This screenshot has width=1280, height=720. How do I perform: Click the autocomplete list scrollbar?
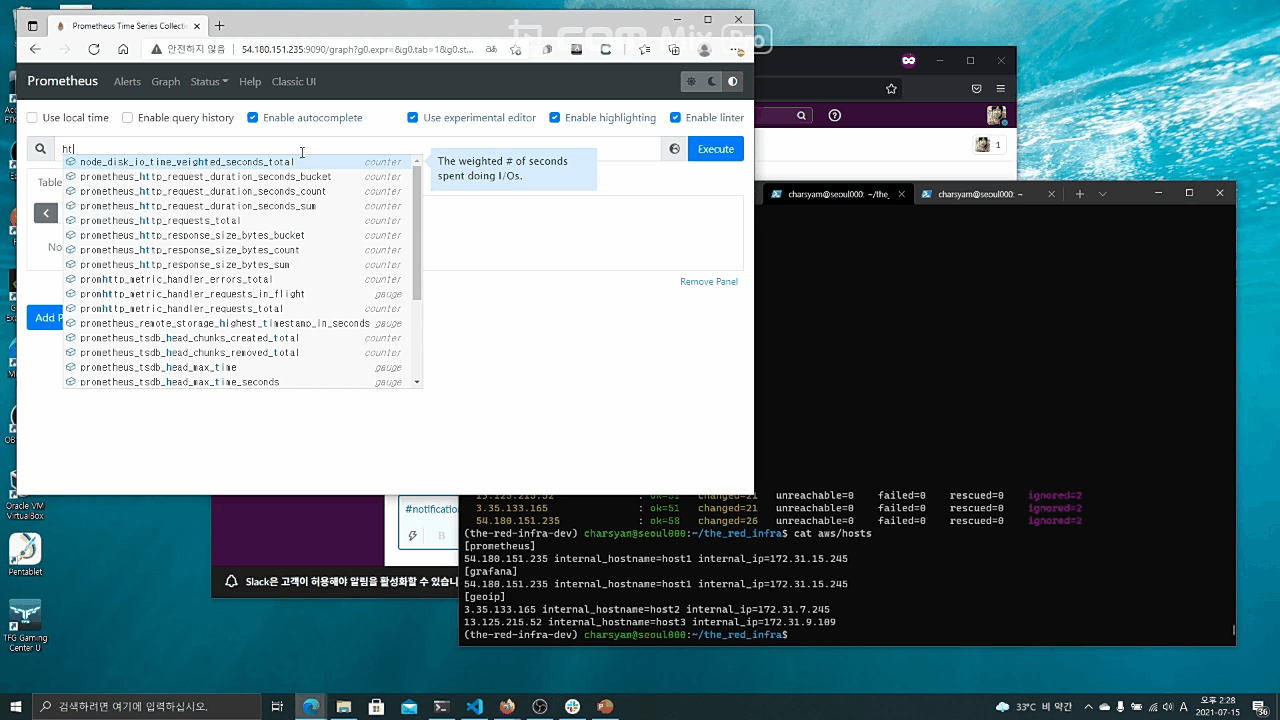pos(417,233)
